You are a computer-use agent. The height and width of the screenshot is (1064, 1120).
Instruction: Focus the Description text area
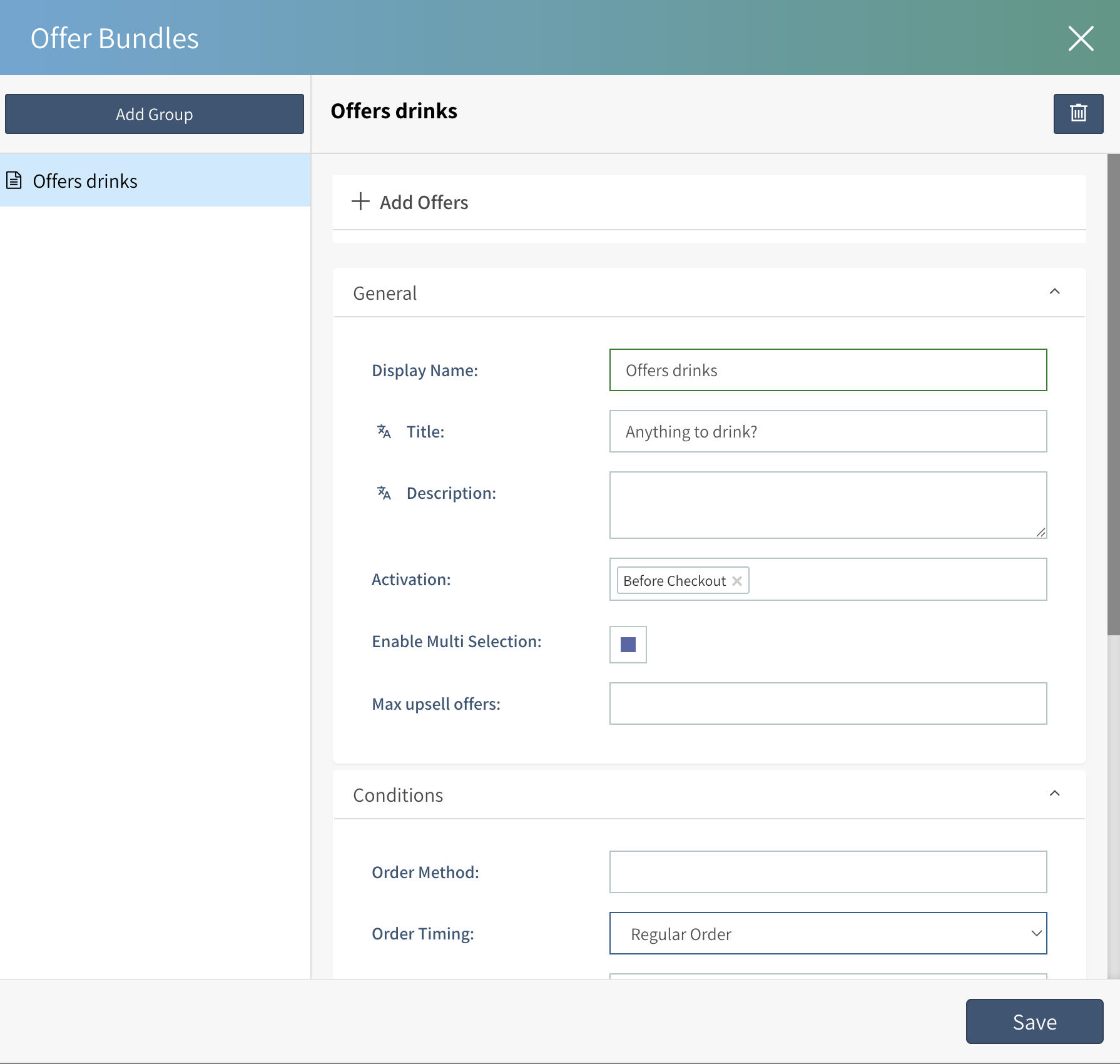pos(828,505)
